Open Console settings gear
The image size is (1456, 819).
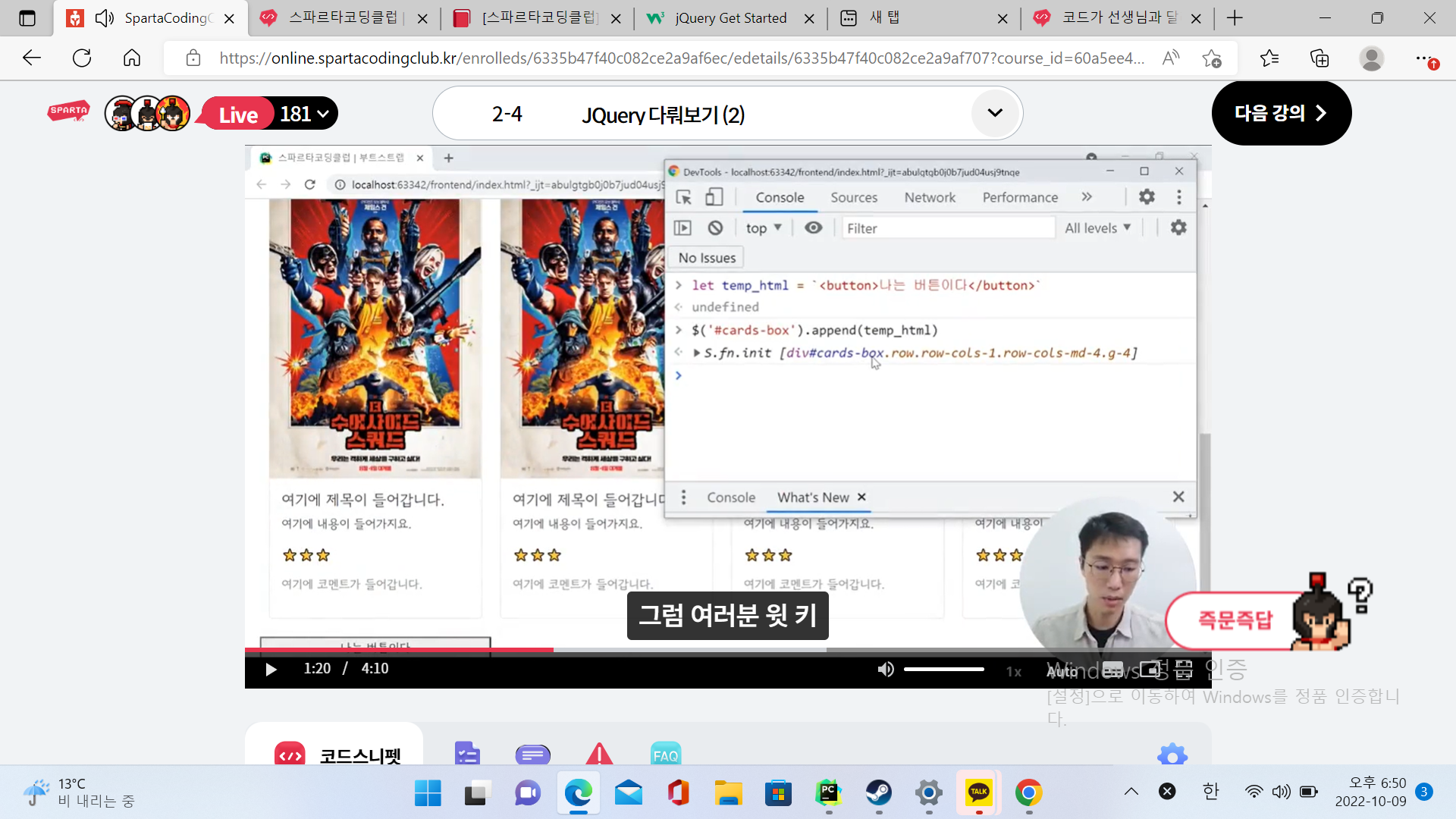[1178, 227]
